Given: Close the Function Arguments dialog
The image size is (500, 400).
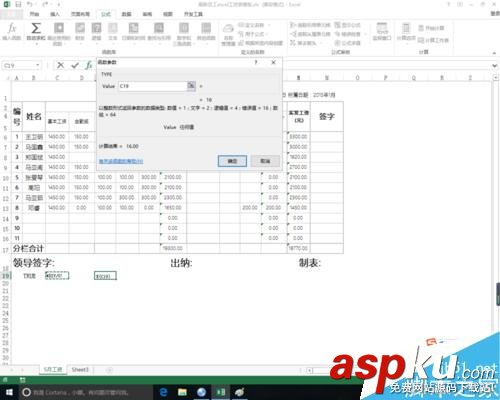Looking at the screenshot, I should [273, 62].
